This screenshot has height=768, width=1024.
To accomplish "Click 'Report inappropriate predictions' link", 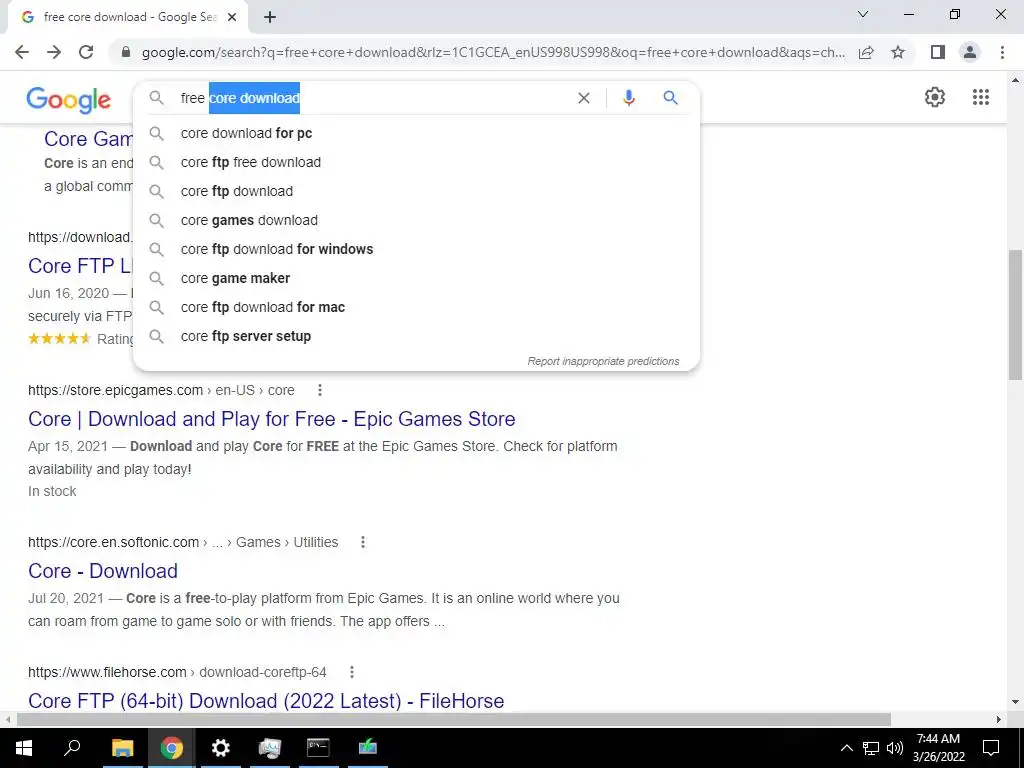I will [603, 361].
